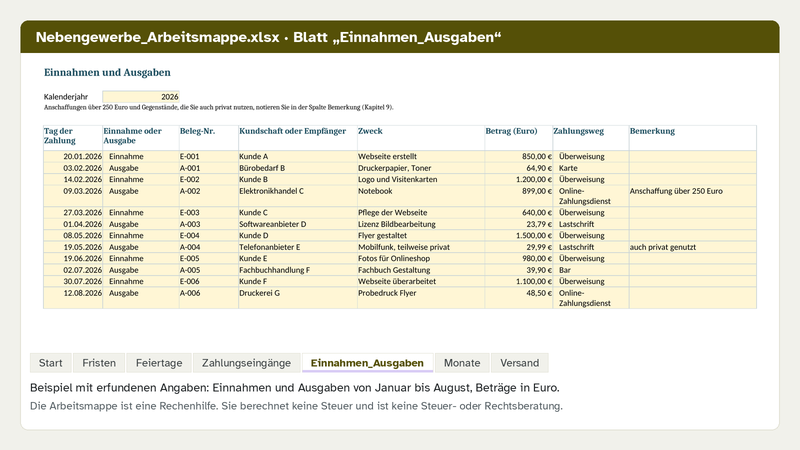Click the "Beleg-Nr." column header

tap(209, 138)
